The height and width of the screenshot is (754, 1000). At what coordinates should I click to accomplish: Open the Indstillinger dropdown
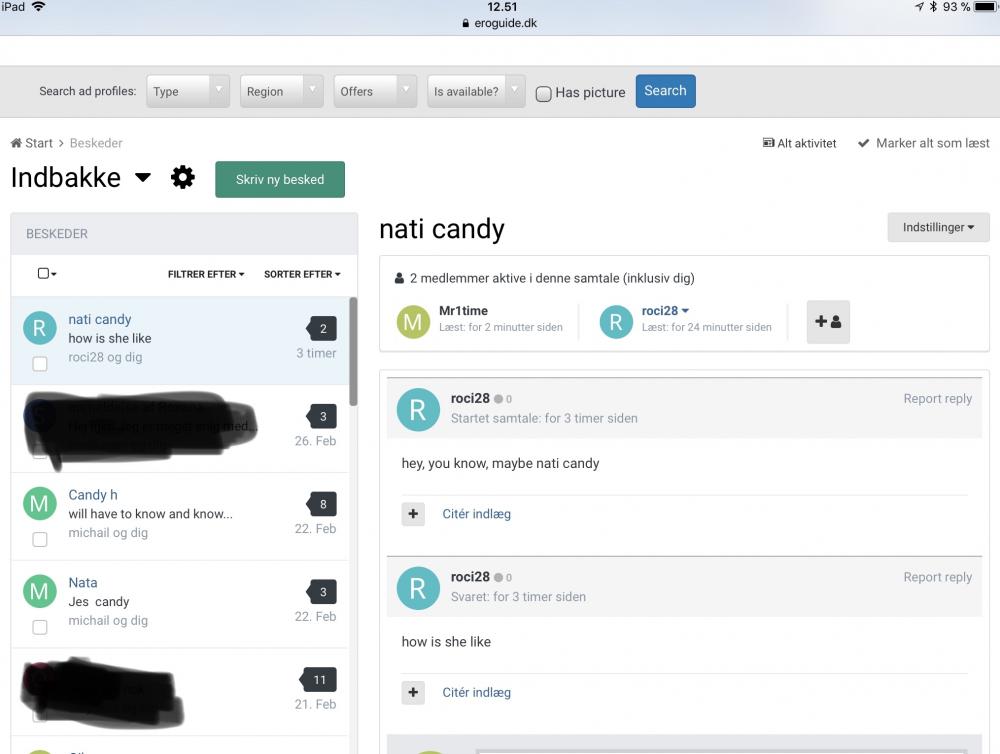pos(938,227)
